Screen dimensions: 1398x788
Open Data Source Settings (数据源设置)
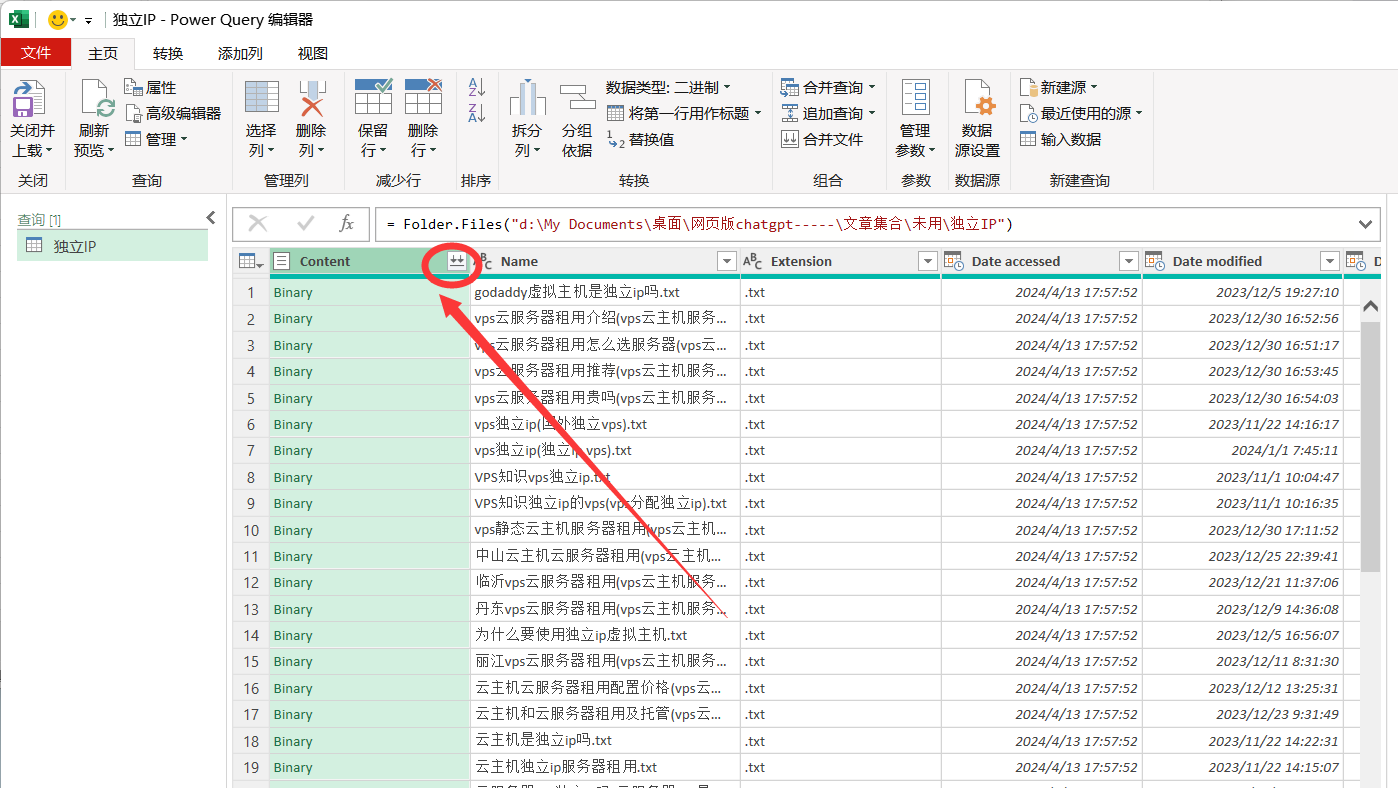tap(977, 101)
